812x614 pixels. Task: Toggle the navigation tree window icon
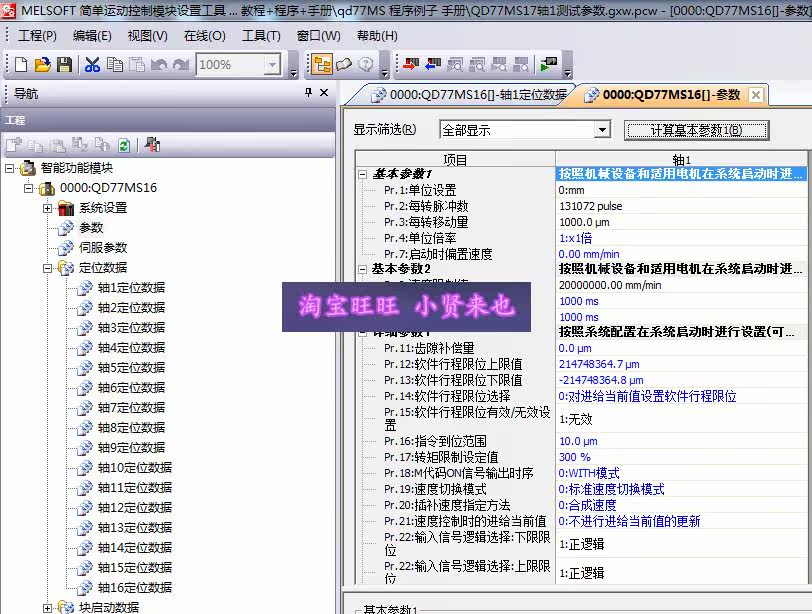[x=322, y=65]
